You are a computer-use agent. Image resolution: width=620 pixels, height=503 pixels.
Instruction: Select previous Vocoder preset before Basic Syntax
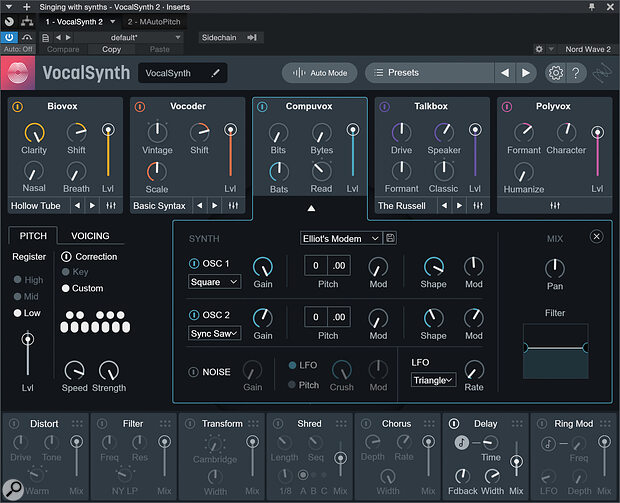tap(200, 206)
